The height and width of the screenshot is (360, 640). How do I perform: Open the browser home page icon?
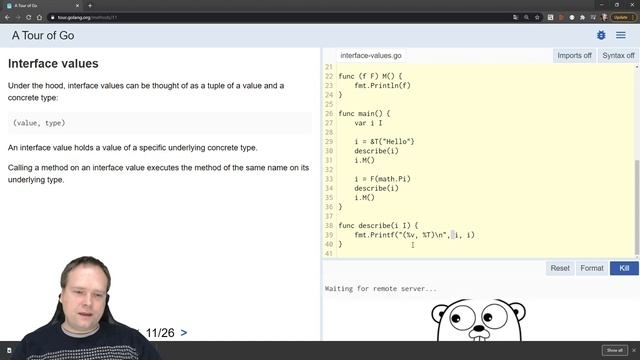click(40, 18)
